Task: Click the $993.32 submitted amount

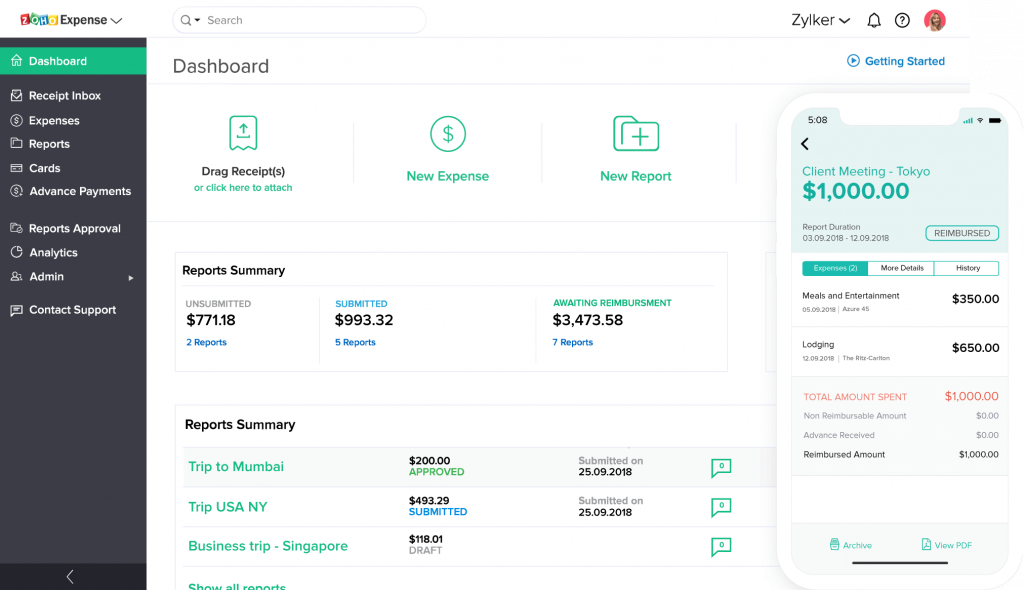Action: (364, 320)
